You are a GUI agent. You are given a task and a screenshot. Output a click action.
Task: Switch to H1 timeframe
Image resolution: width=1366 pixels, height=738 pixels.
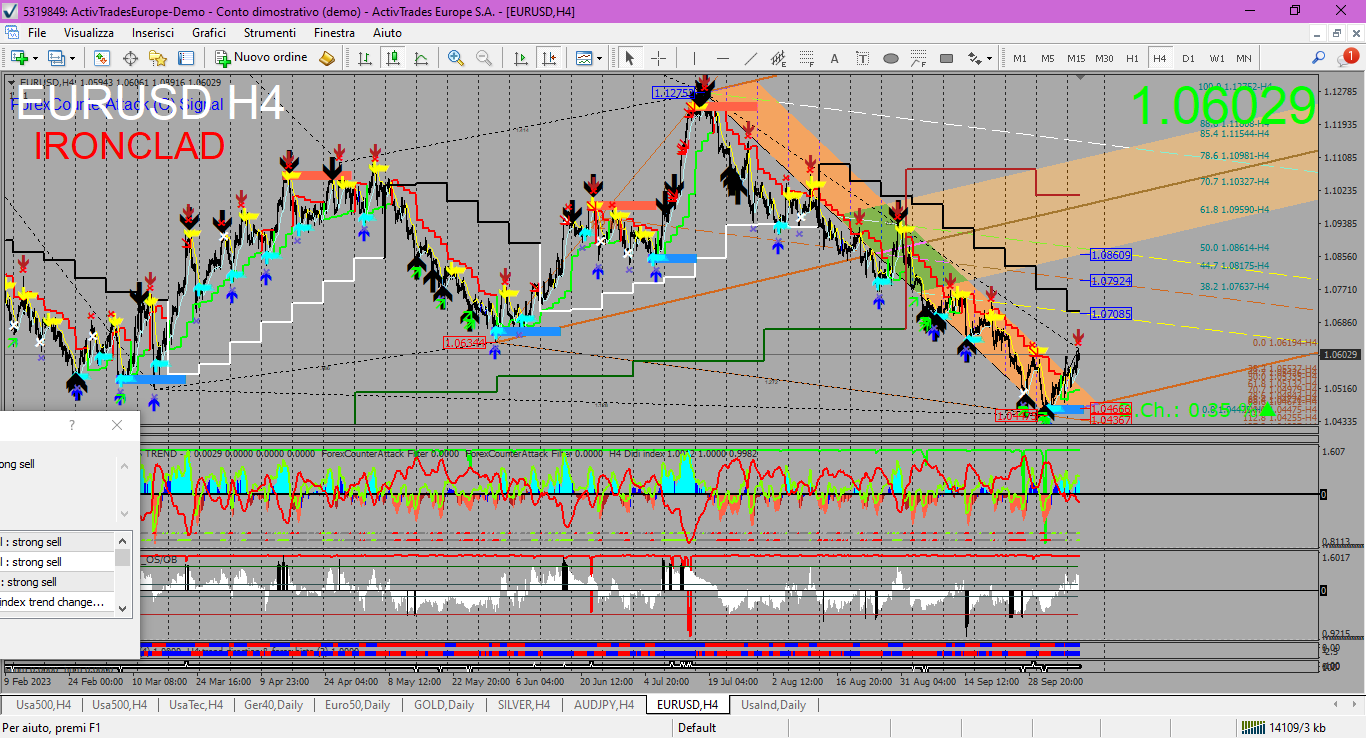tap(1132, 58)
